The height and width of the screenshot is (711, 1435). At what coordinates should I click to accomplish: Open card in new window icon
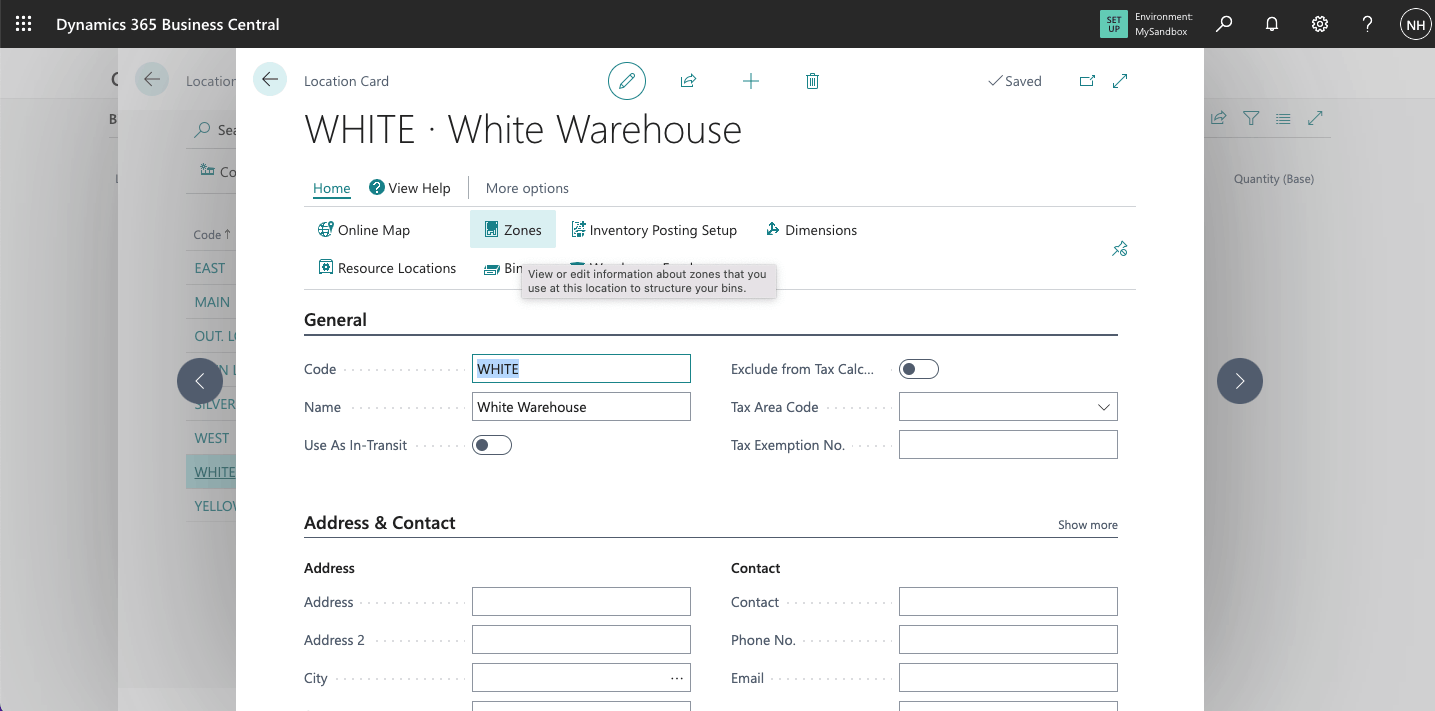1087,81
